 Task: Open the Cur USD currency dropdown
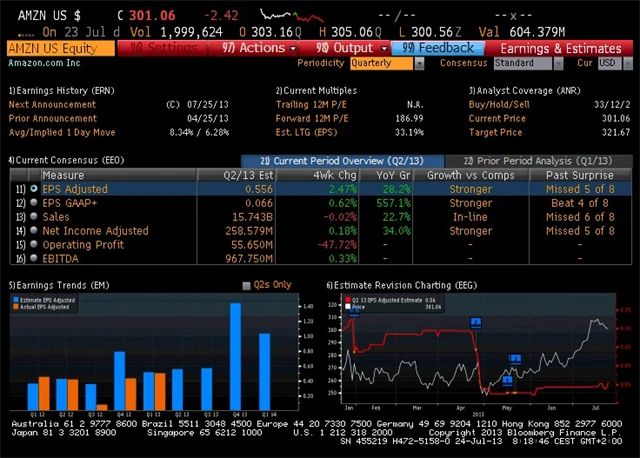(x=607, y=63)
